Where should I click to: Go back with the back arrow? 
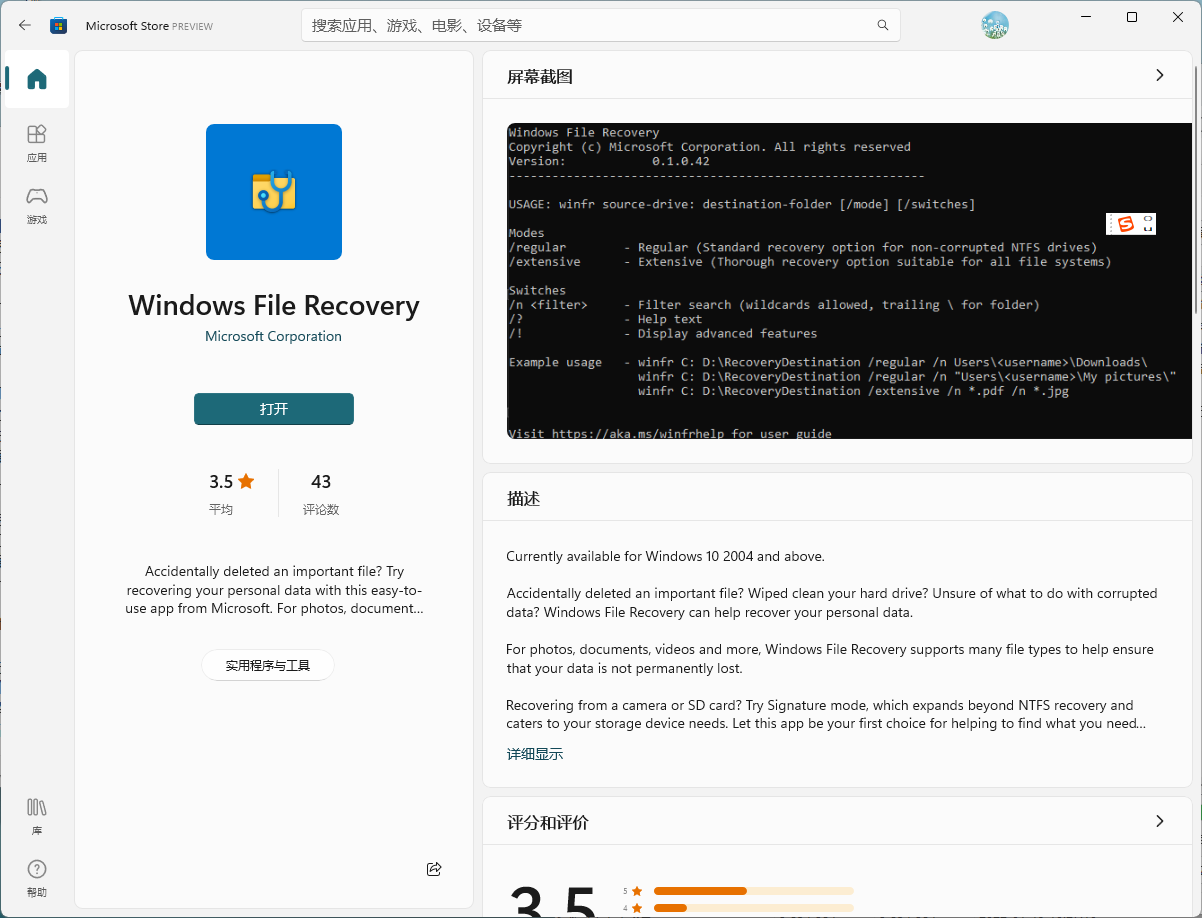coord(25,26)
